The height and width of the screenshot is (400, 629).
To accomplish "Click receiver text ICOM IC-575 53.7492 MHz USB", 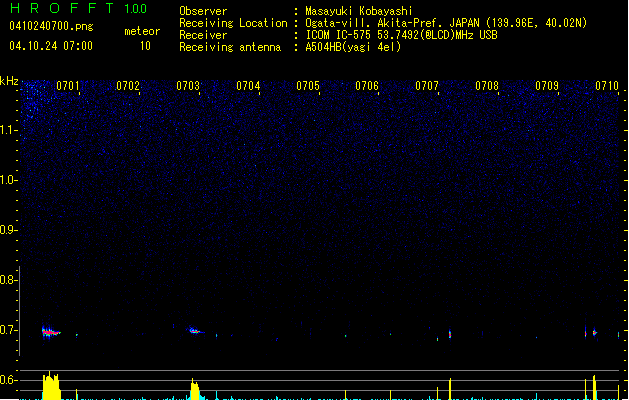I will click(401, 35).
